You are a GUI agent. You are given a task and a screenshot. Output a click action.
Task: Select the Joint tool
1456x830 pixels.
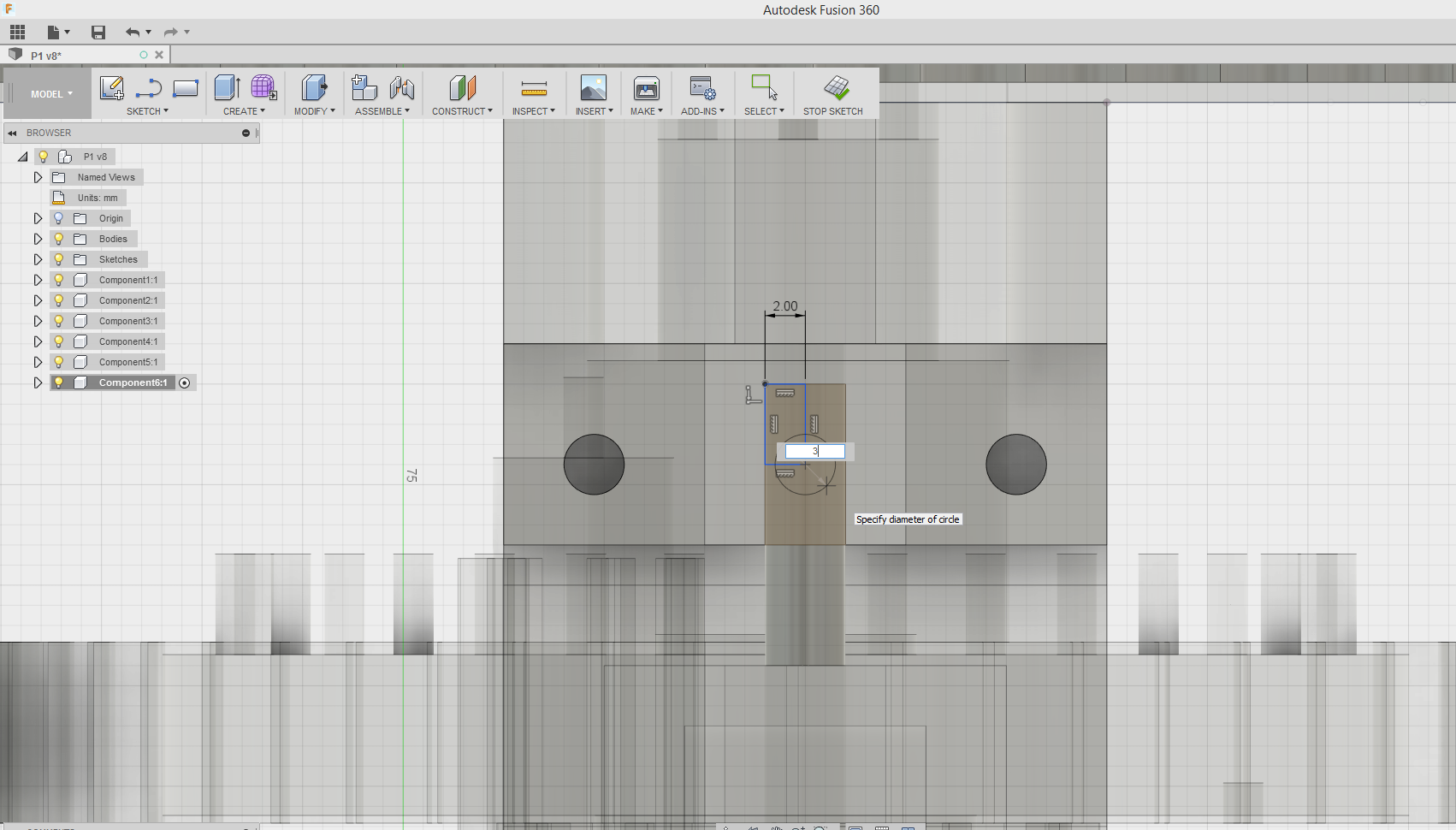point(402,87)
